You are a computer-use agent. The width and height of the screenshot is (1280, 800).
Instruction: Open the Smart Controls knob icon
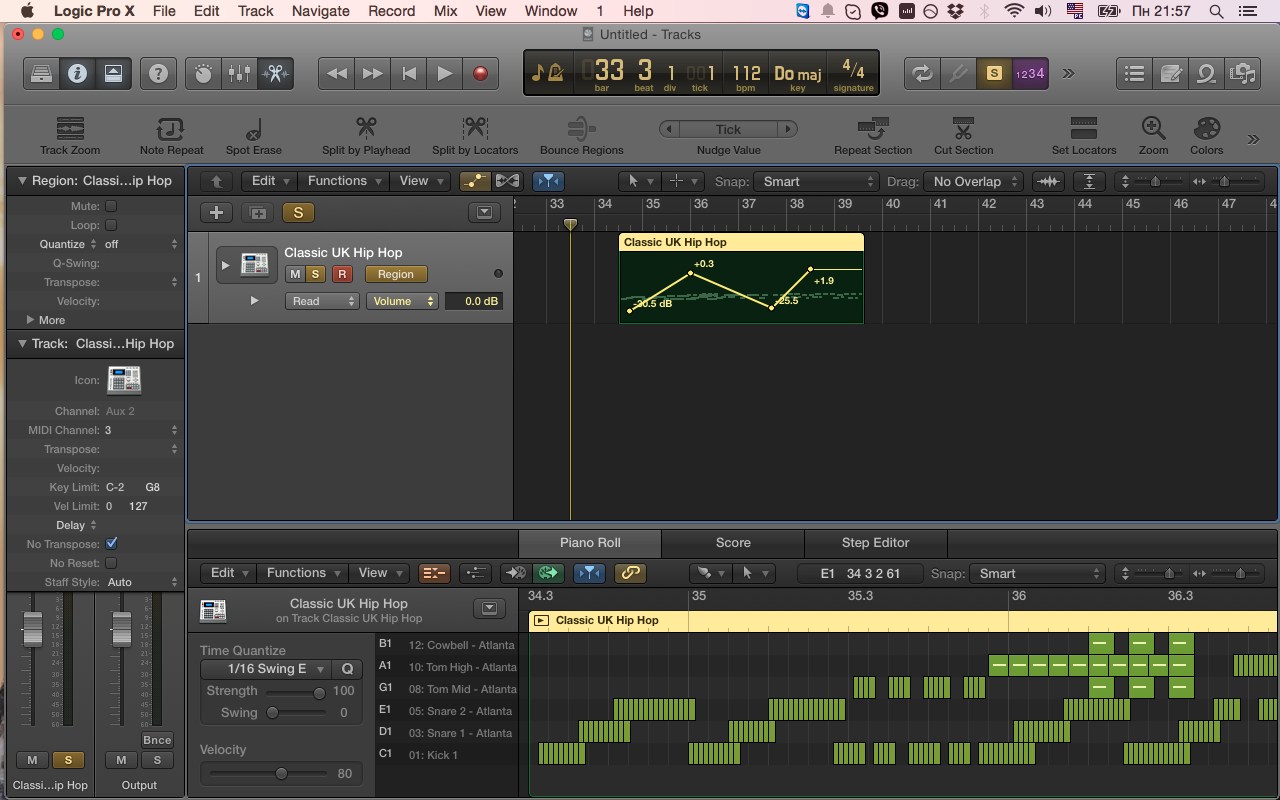203,73
